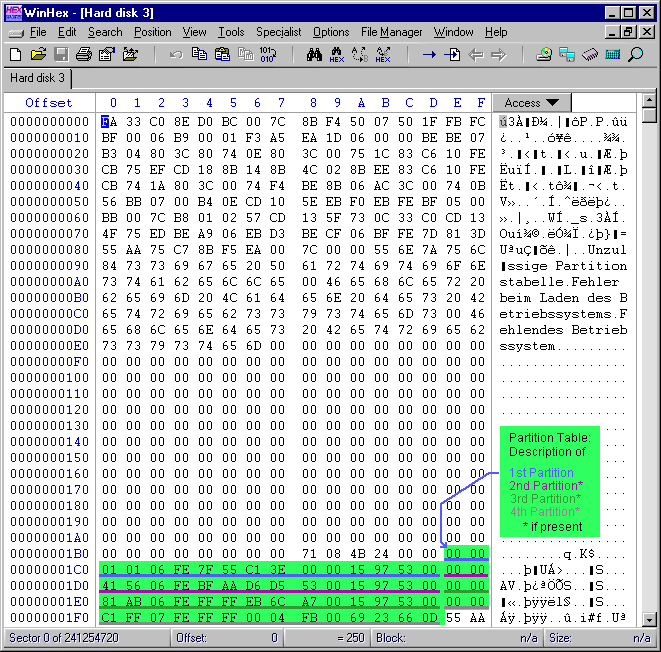The image size is (661, 652).
Task: Click offset label 0000000080
Action: click(50, 250)
